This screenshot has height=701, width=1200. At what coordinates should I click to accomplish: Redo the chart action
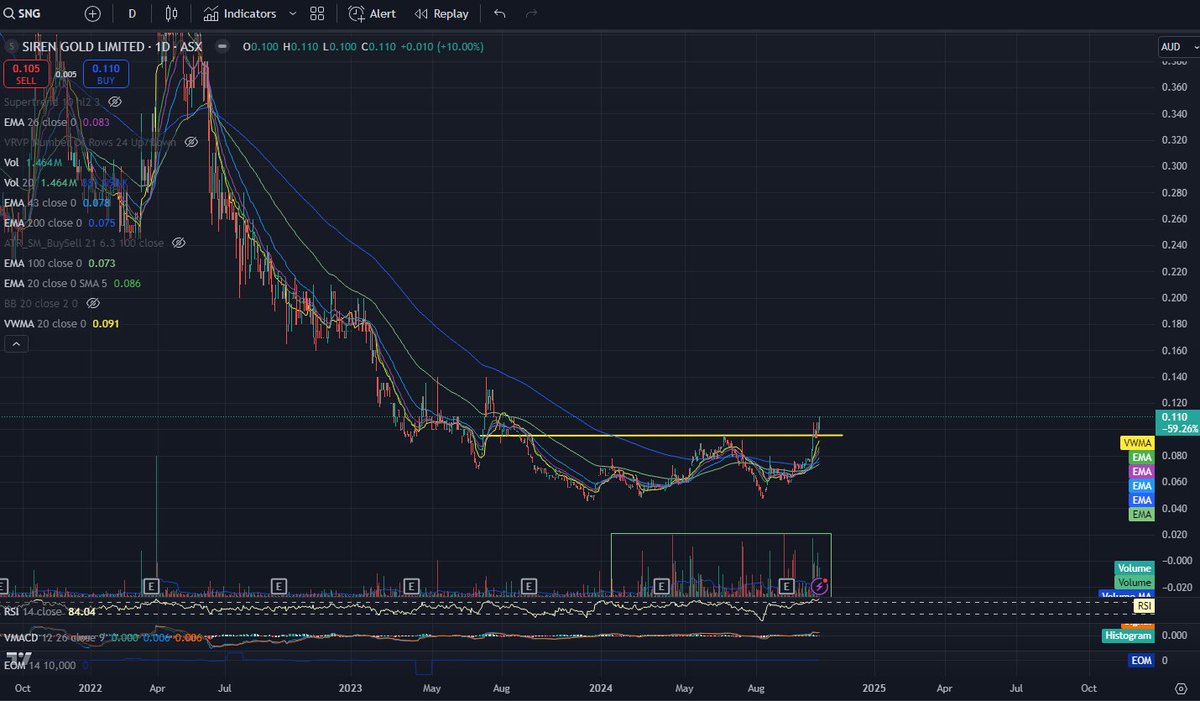click(531, 14)
